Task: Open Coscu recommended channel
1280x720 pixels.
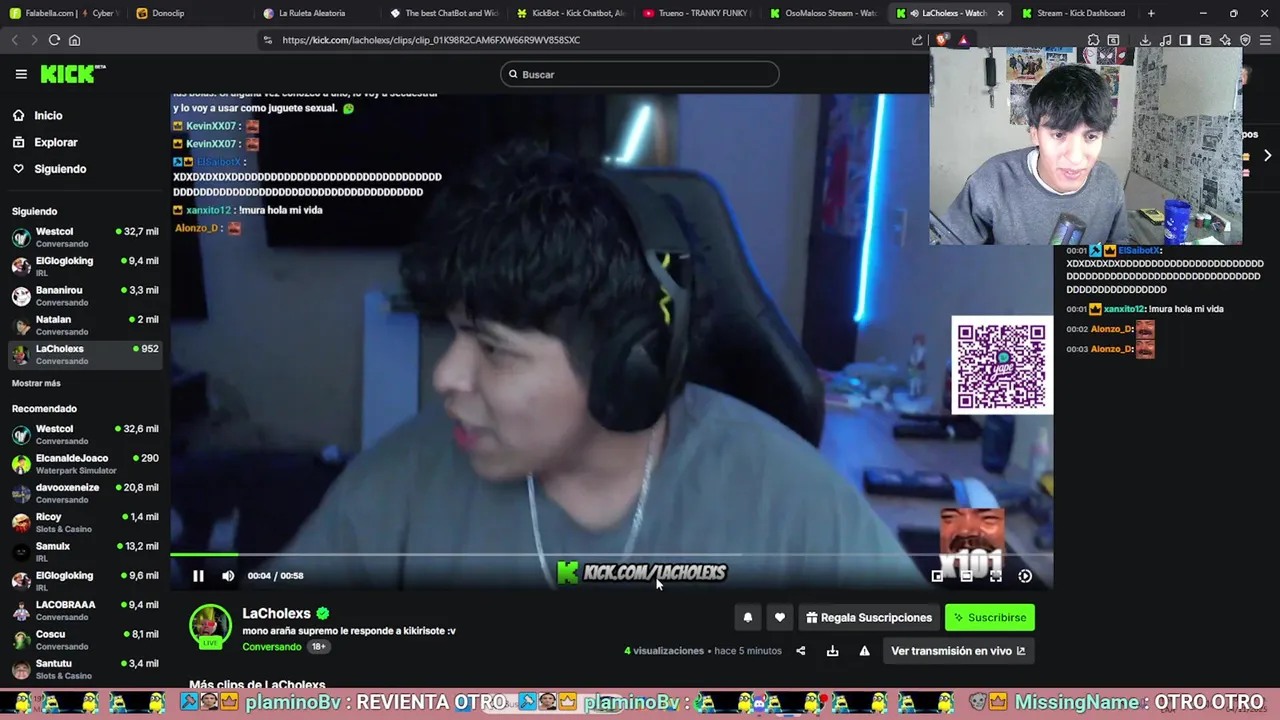Action: (x=85, y=640)
